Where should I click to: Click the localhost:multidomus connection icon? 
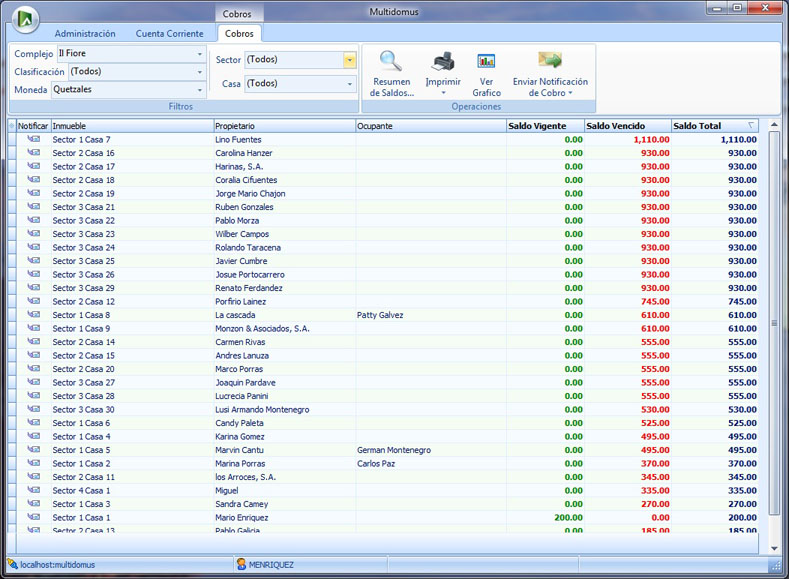[x=13, y=565]
